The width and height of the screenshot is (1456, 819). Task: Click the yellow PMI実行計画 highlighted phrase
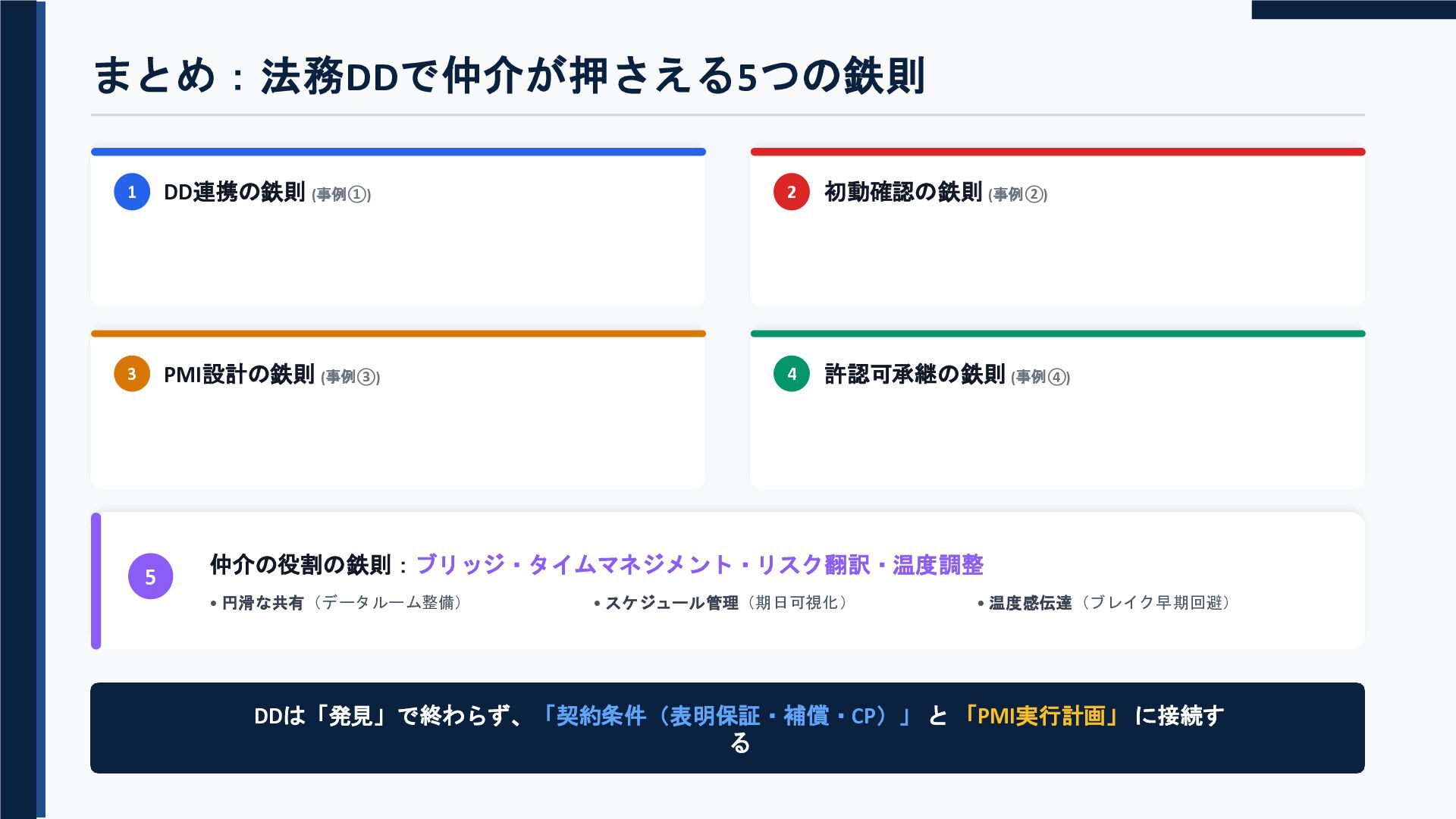(x=1041, y=716)
